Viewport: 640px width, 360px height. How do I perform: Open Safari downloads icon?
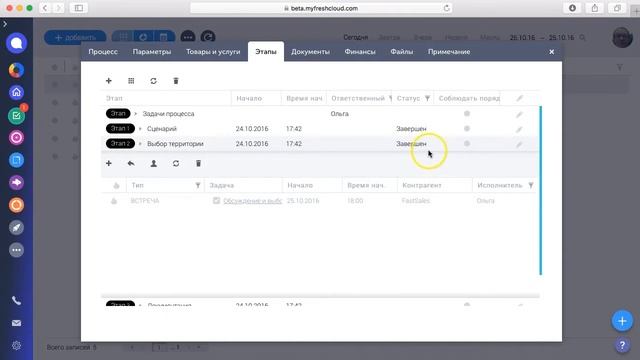pos(572,8)
